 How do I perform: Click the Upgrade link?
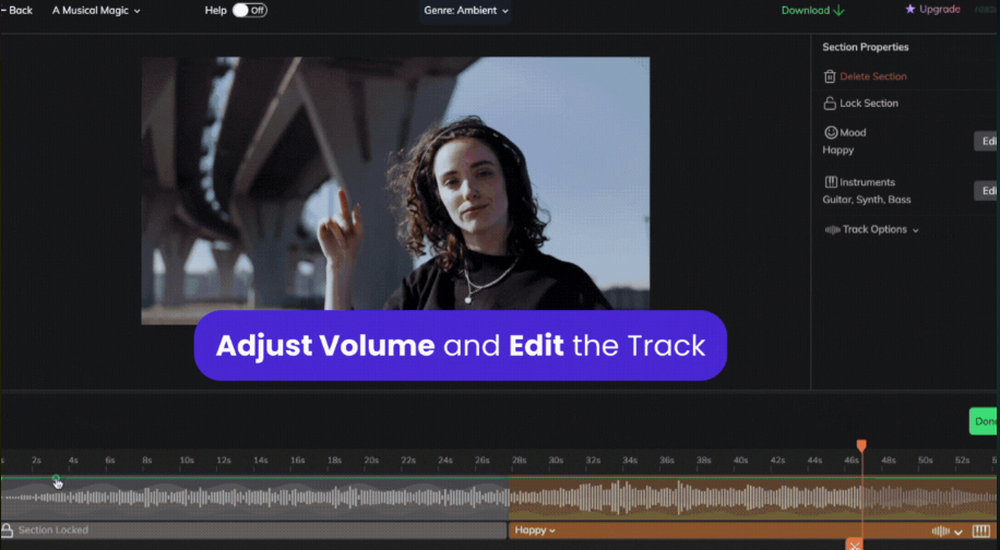coord(939,9)
